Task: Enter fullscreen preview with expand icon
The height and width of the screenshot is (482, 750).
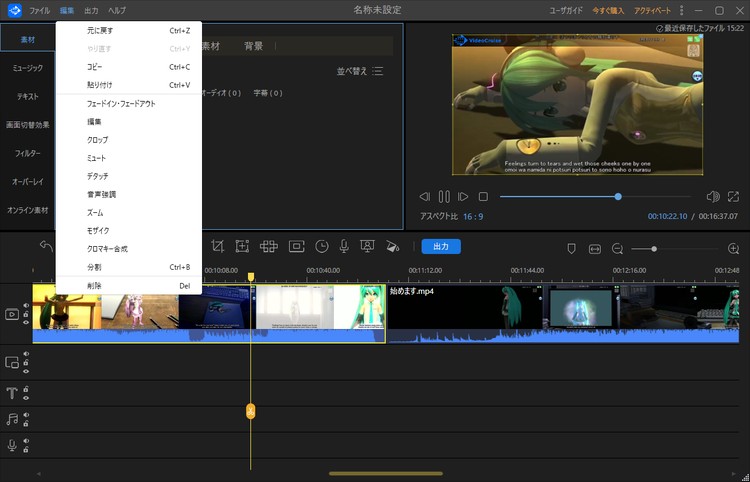Action: [733, 197]
